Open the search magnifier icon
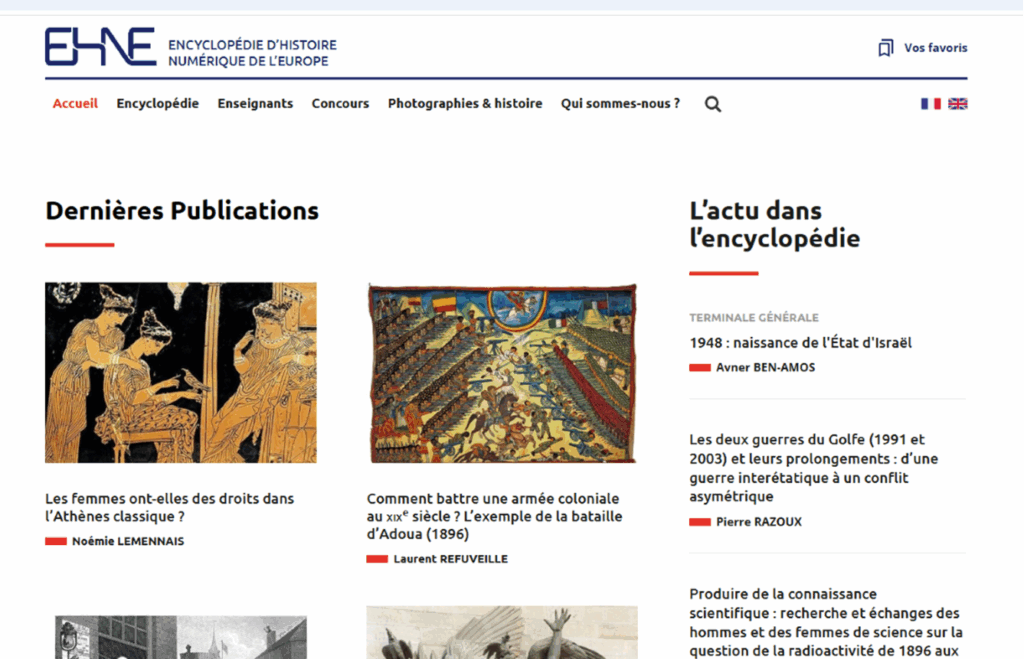 click(x=713, y=104)
